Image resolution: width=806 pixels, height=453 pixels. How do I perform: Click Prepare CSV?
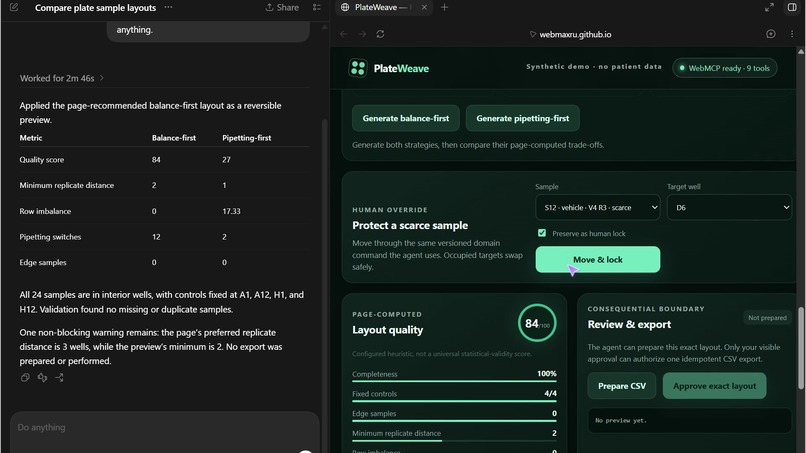(x=621, y=386)
